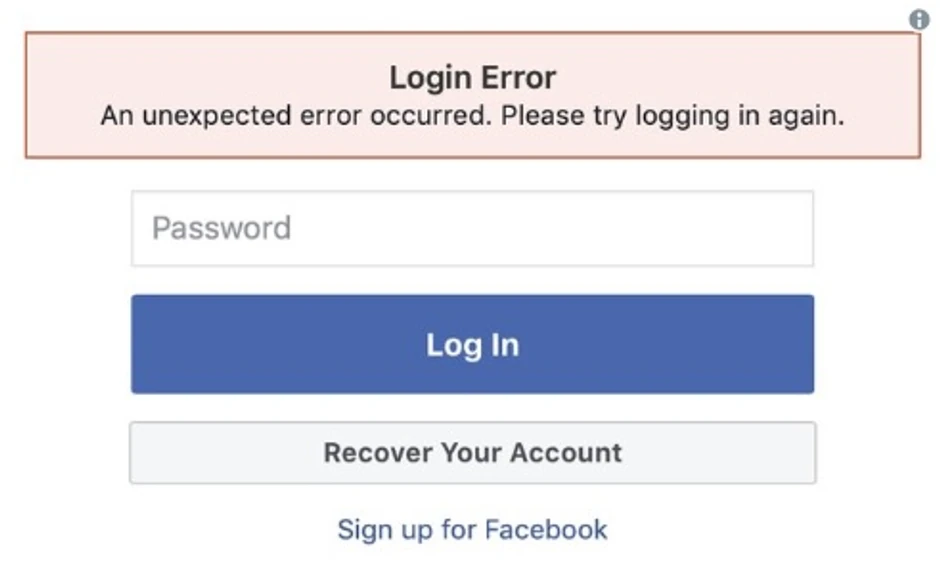The width and height of the screenshot is (940, 570).
Task: Open the Recover Your Account option
Action: 472,453
